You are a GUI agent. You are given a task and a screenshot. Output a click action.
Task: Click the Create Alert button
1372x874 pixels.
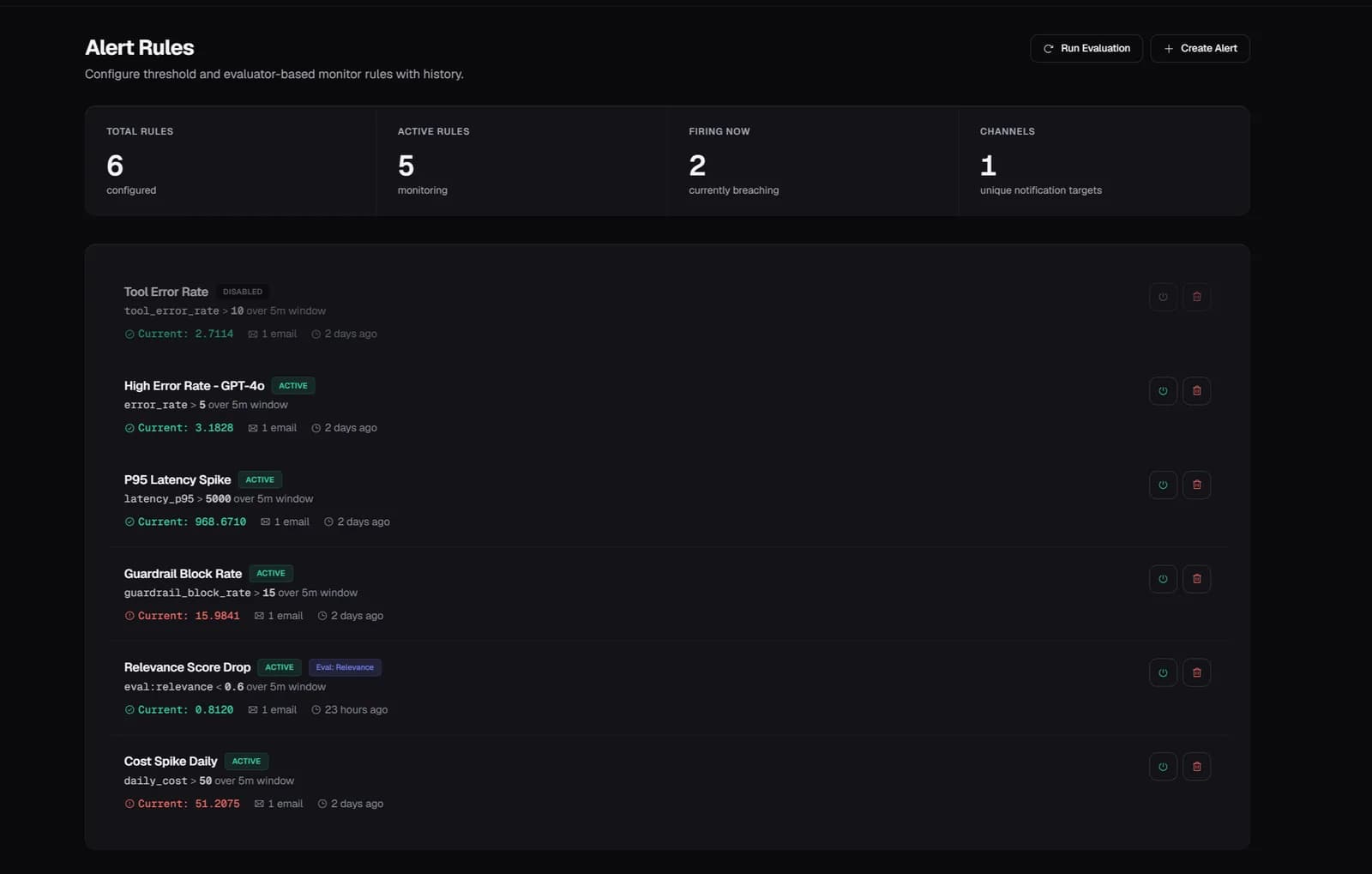pos(1200,48)
